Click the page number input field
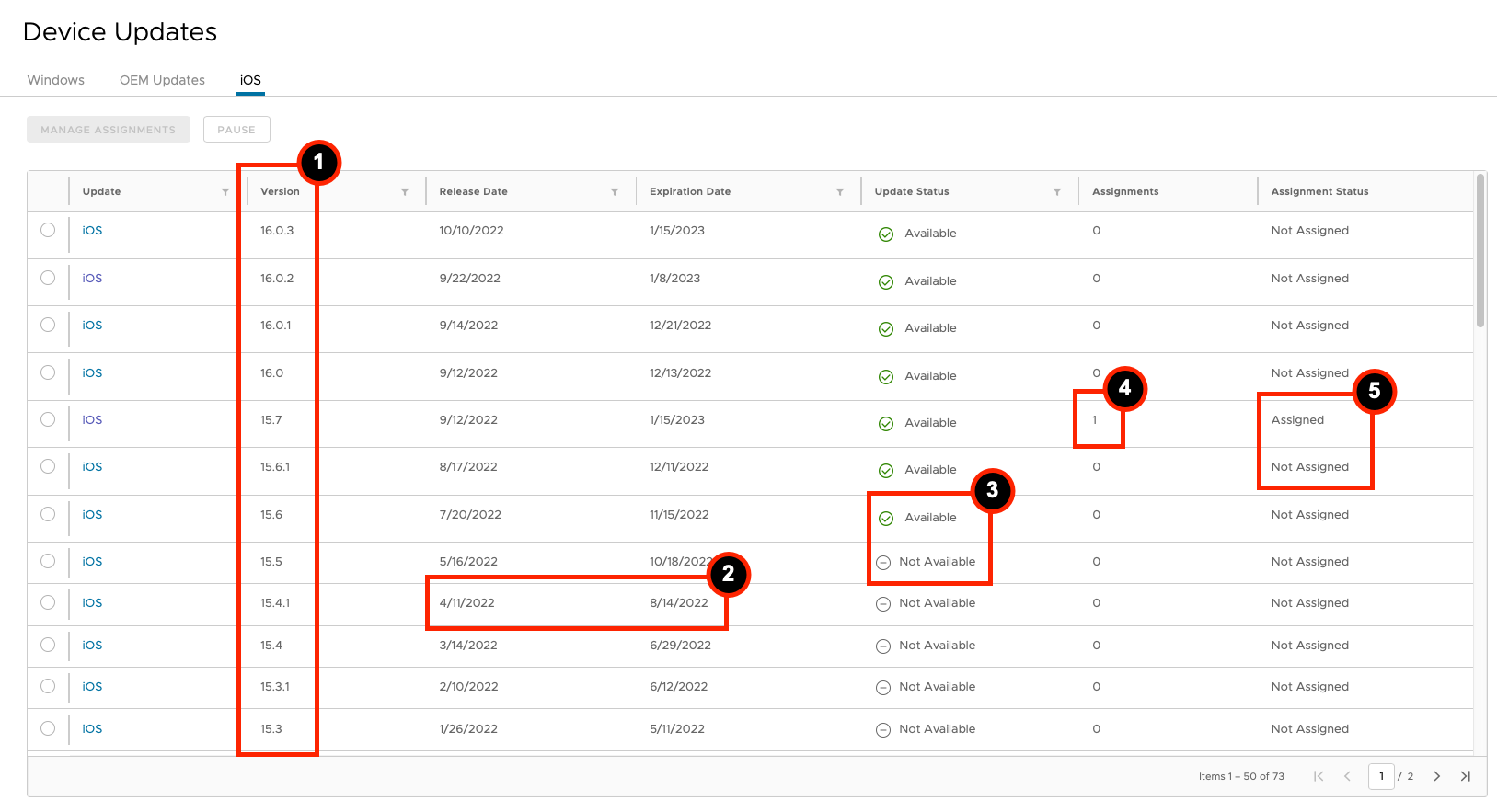This screenshot has width=1497, height=812. [1381, 776]
